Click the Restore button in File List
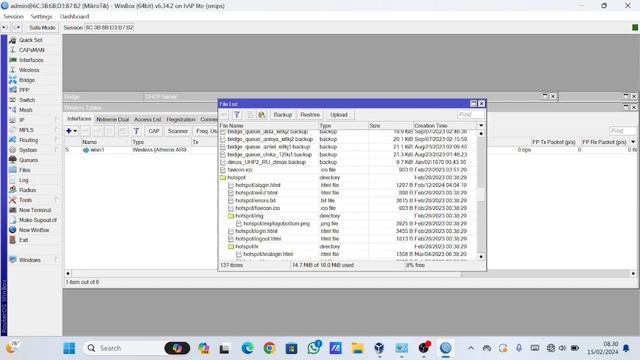This screenshot has width=640, height=360. (310, 115)
